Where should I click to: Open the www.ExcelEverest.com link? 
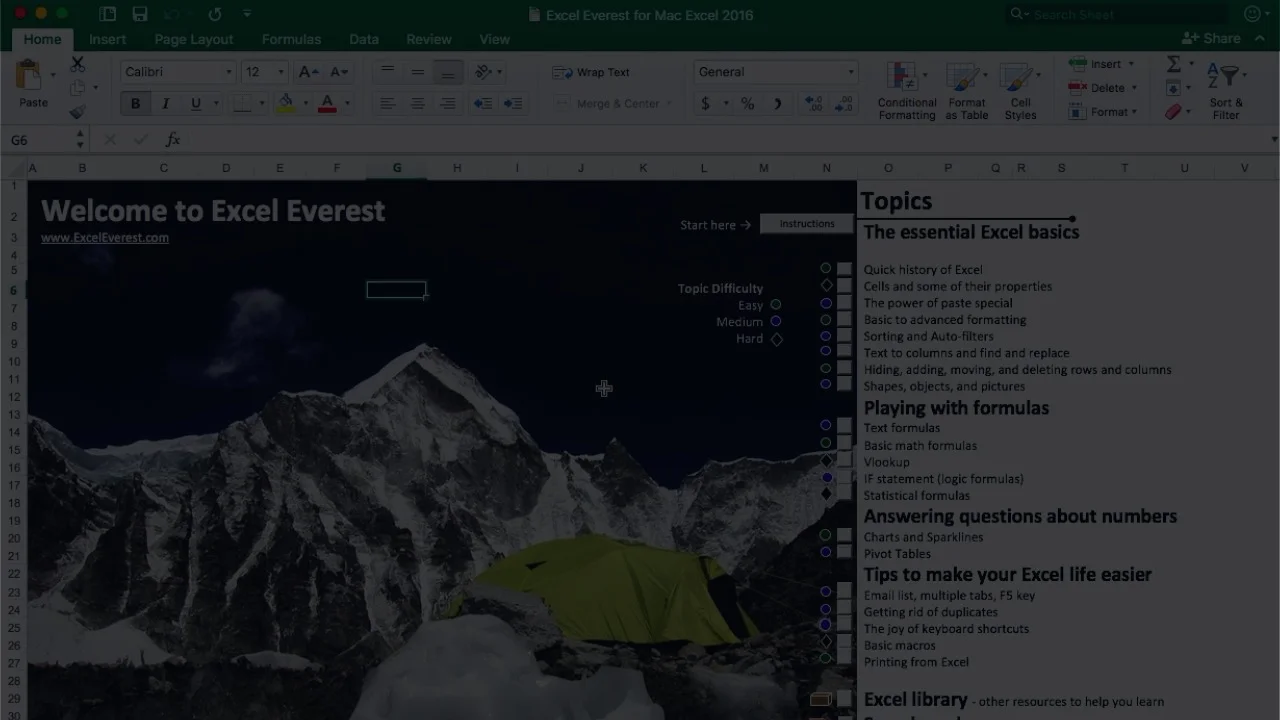[x=105, y=238]
